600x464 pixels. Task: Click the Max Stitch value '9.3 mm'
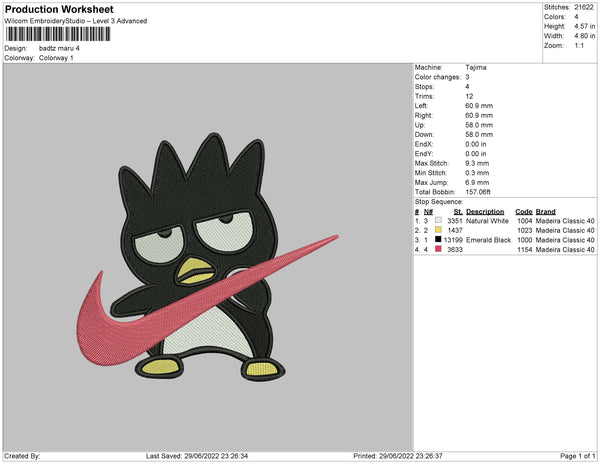tap(477, 163)
